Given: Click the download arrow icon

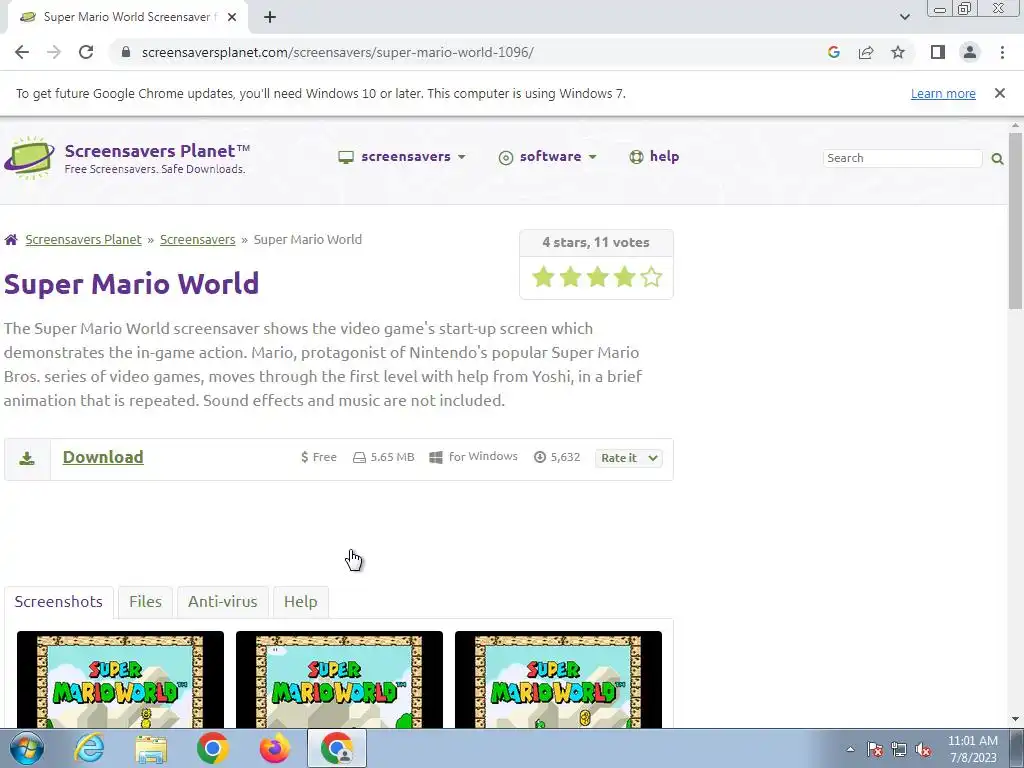Looking at the screenshot, I should coord(27,458).
